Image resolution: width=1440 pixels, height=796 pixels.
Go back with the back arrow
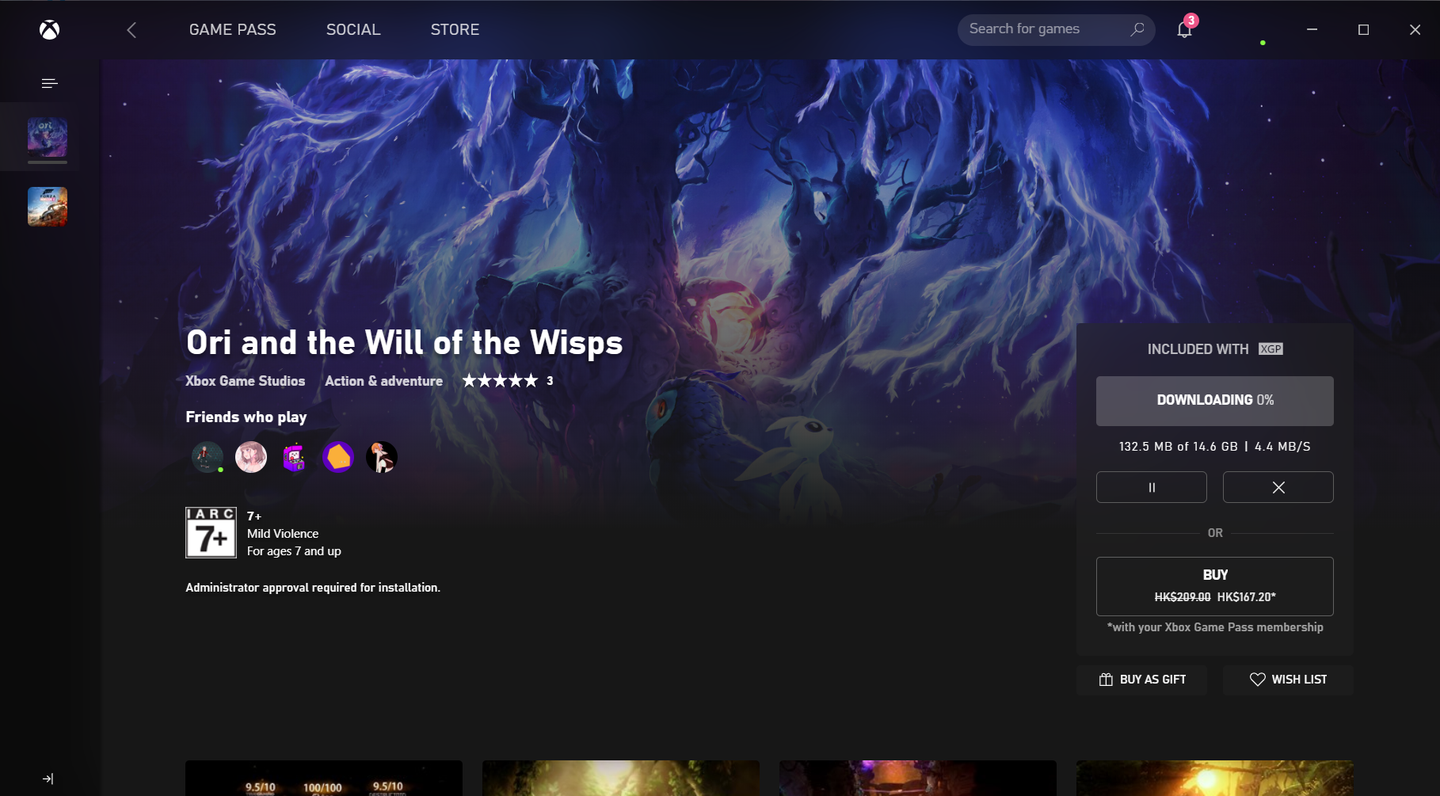click(132, 30)
